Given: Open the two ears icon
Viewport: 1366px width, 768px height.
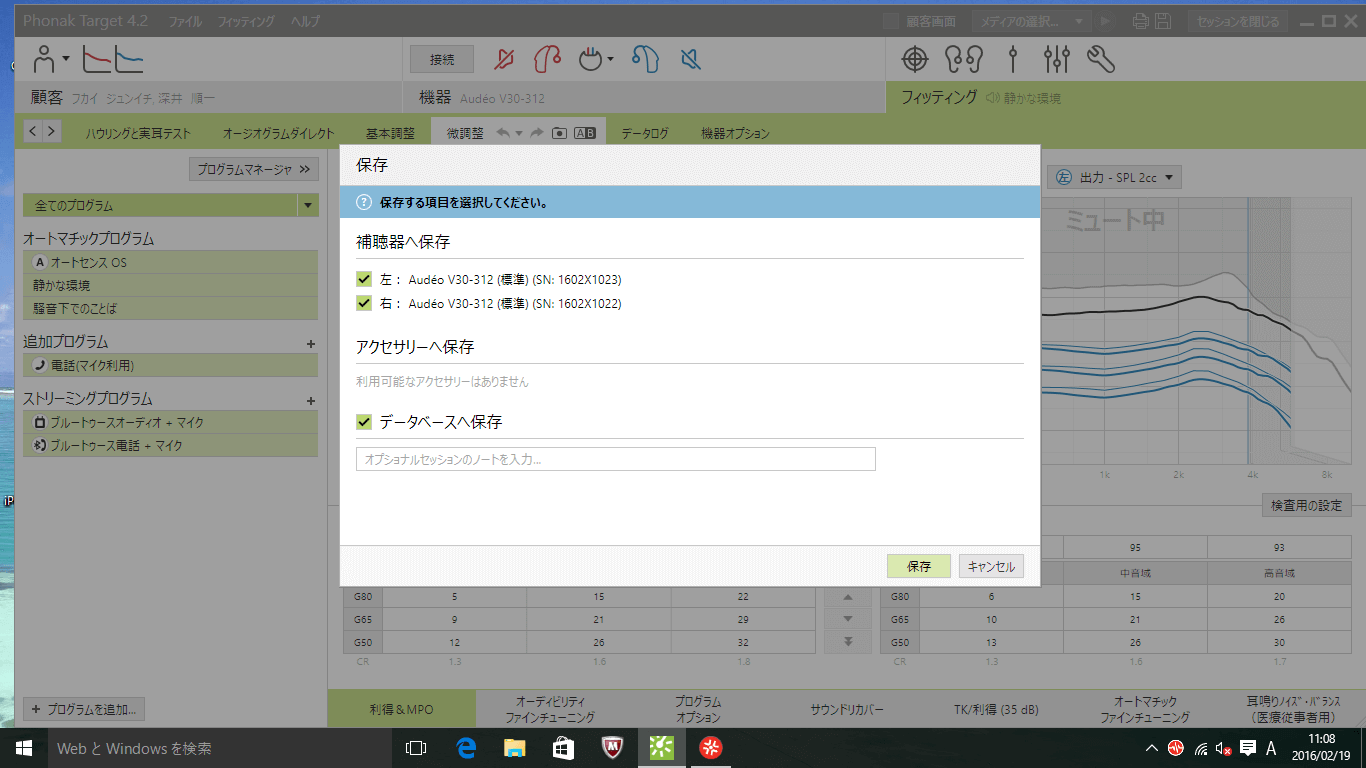Looking at the screenshot, I should [964, 60].
